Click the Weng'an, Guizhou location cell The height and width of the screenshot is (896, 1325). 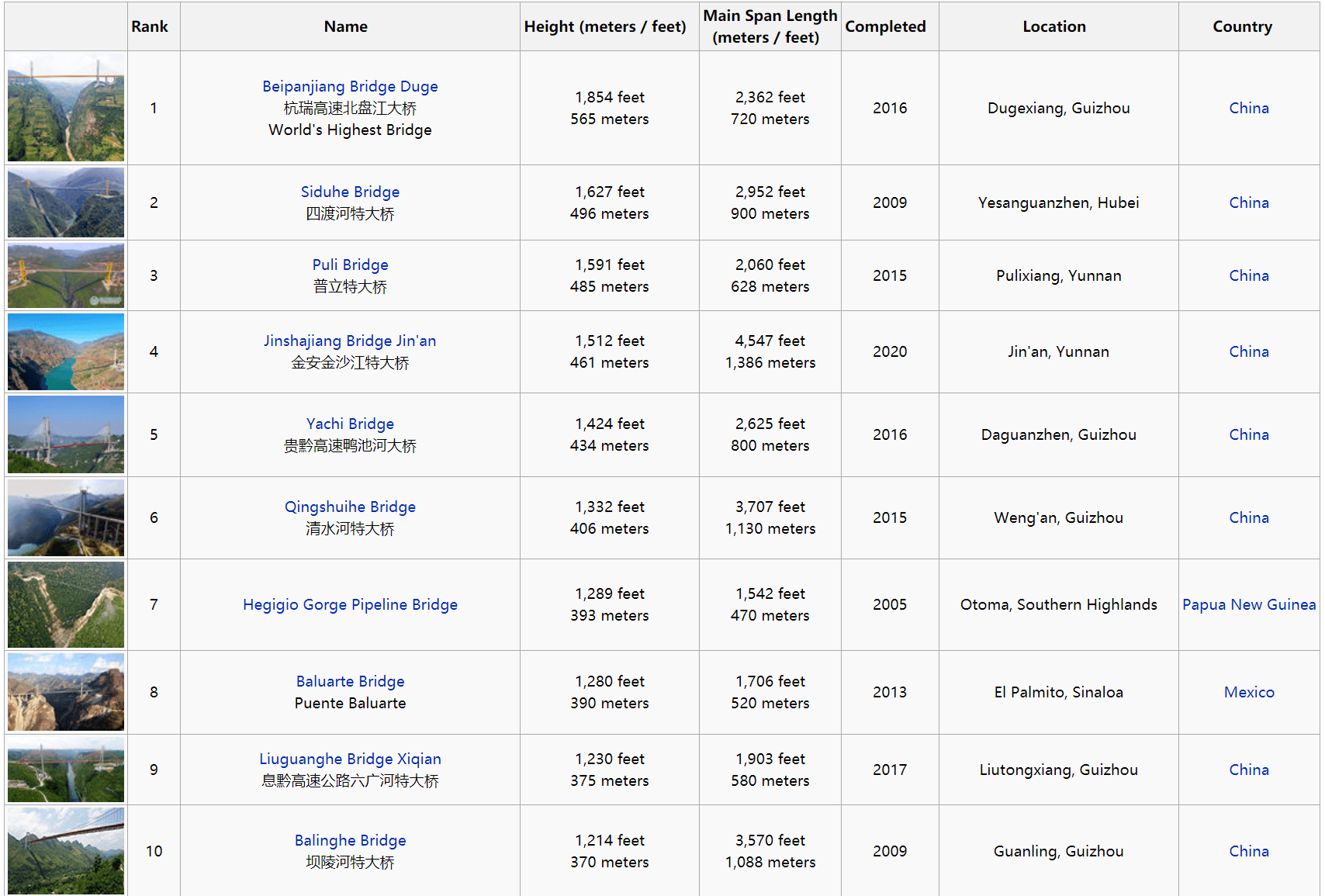(x=1058, y=517)
